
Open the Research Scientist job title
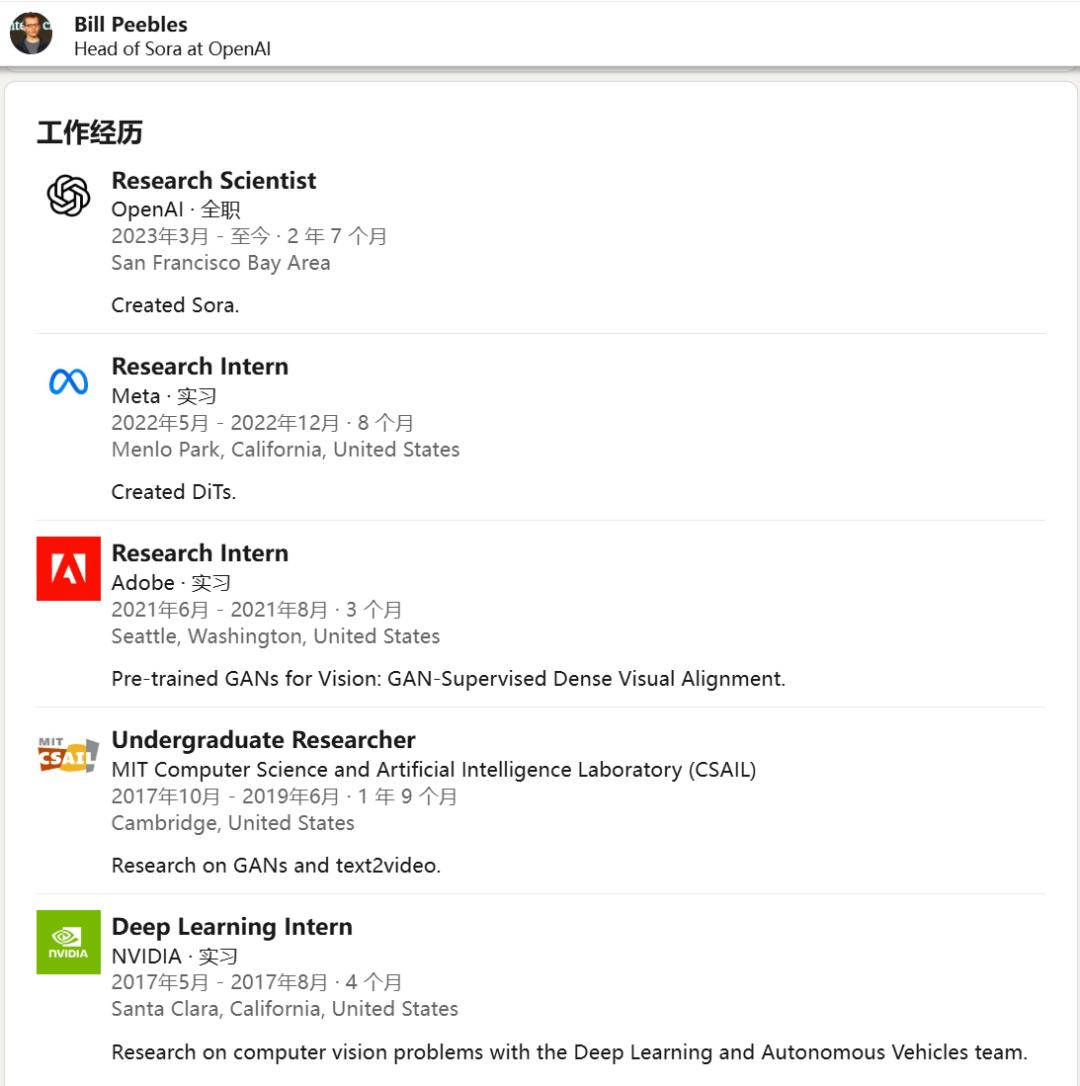click(213, 181)
